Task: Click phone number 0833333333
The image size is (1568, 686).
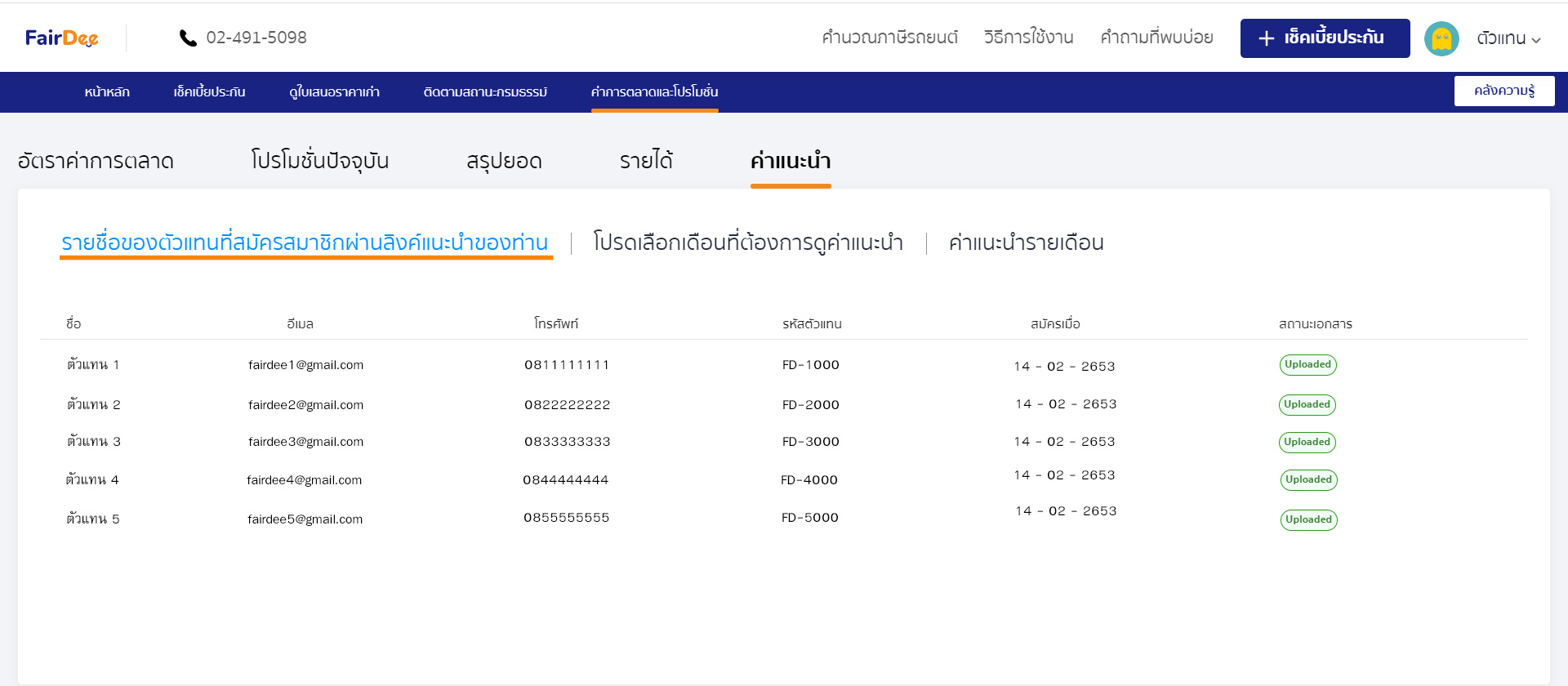Action: (x=567, y=442)
